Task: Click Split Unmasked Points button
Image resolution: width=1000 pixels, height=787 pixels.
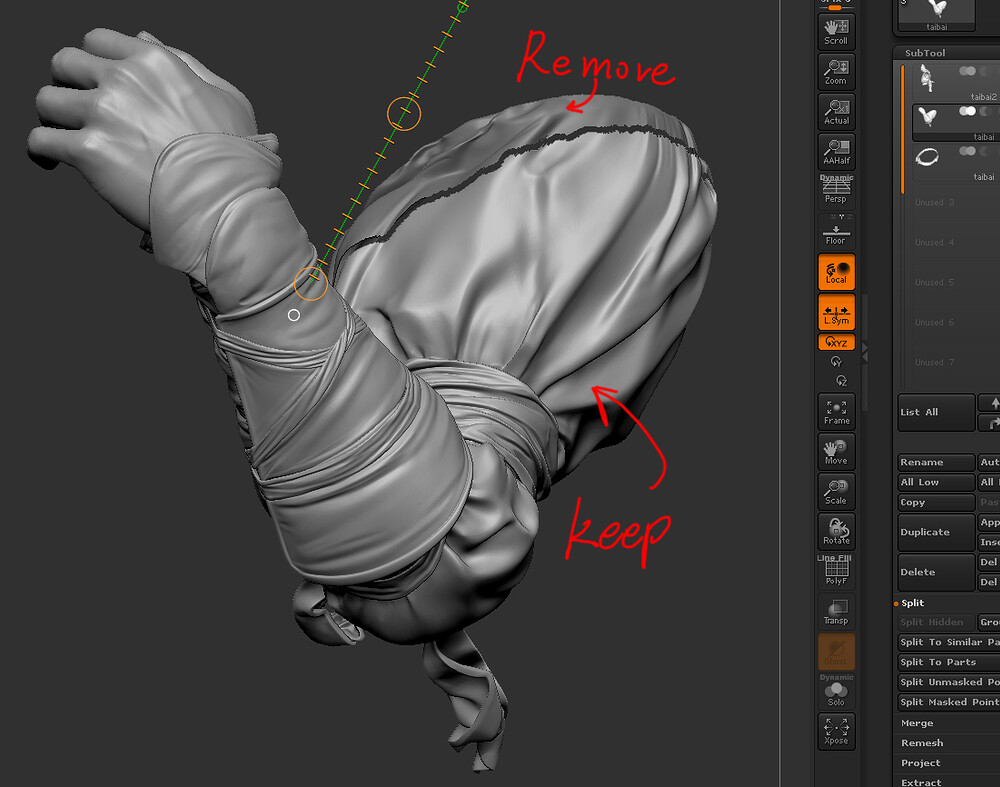Action: [x=949, y=682]
